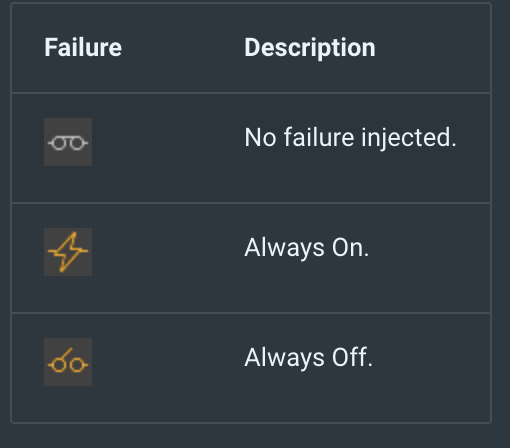Click the word 'Off.' in third row
Viewport: 510px width, 448px height.
point(352,357)
